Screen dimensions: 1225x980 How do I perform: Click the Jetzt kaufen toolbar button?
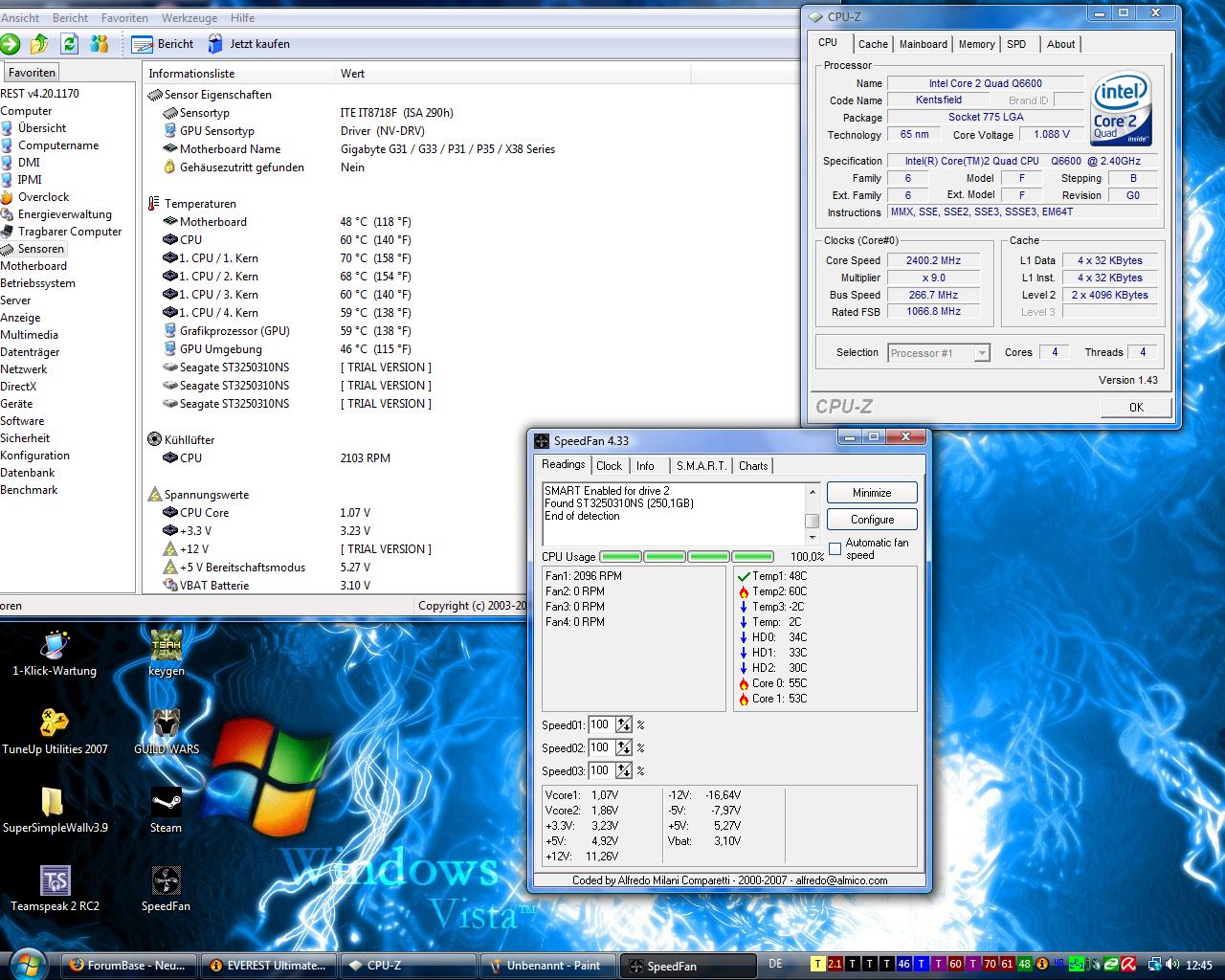[248, 44]
